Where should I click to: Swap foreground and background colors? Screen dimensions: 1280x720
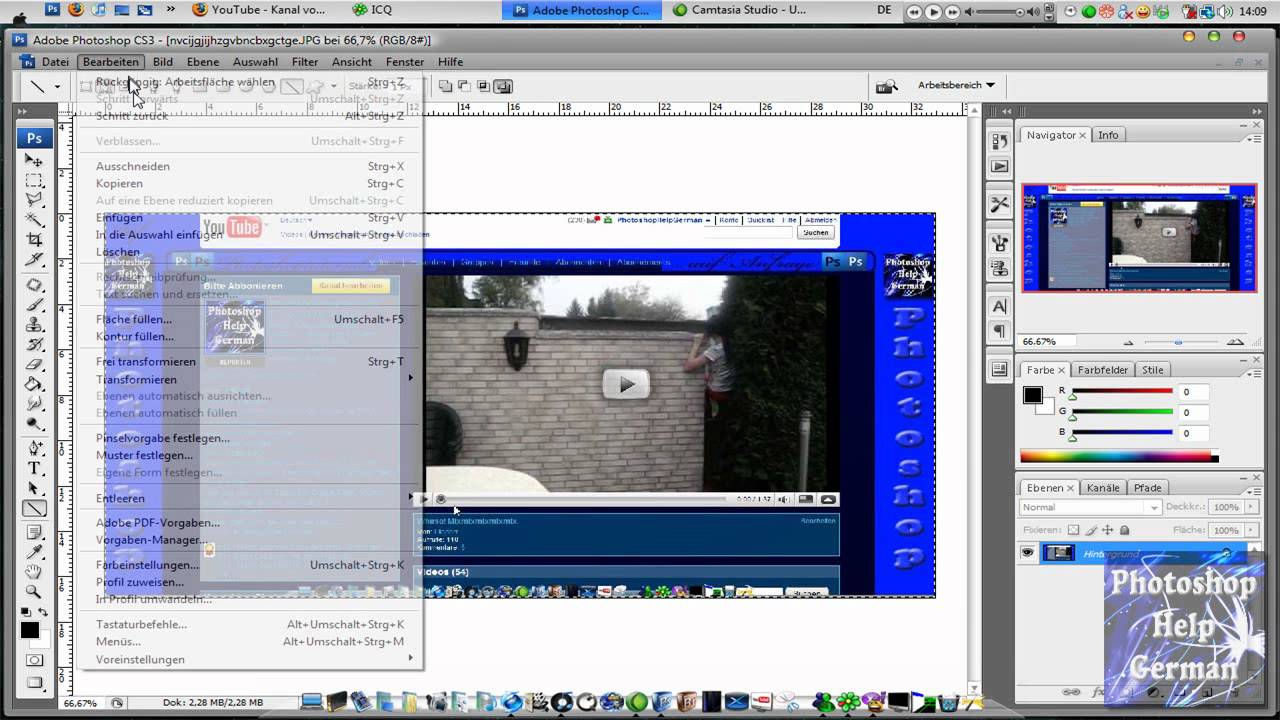pyautogui.click(x=43, y=612)
